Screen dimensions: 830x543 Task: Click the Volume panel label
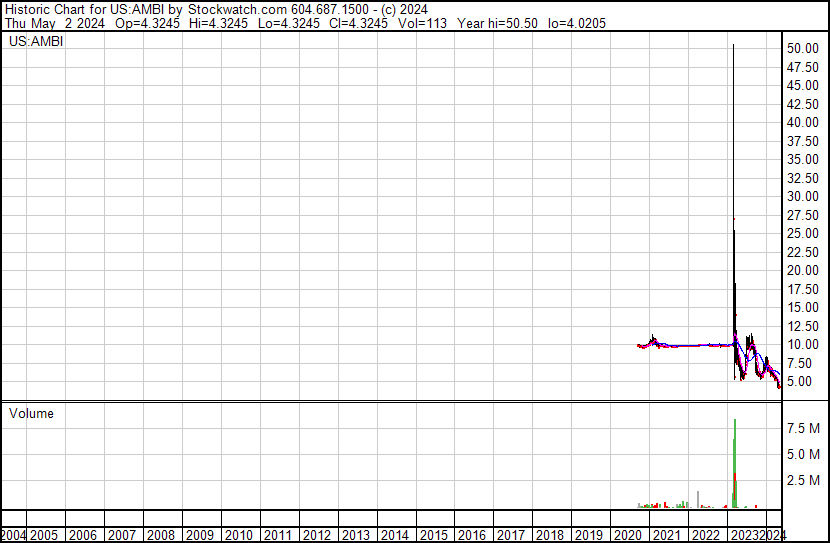coord(32,413)
